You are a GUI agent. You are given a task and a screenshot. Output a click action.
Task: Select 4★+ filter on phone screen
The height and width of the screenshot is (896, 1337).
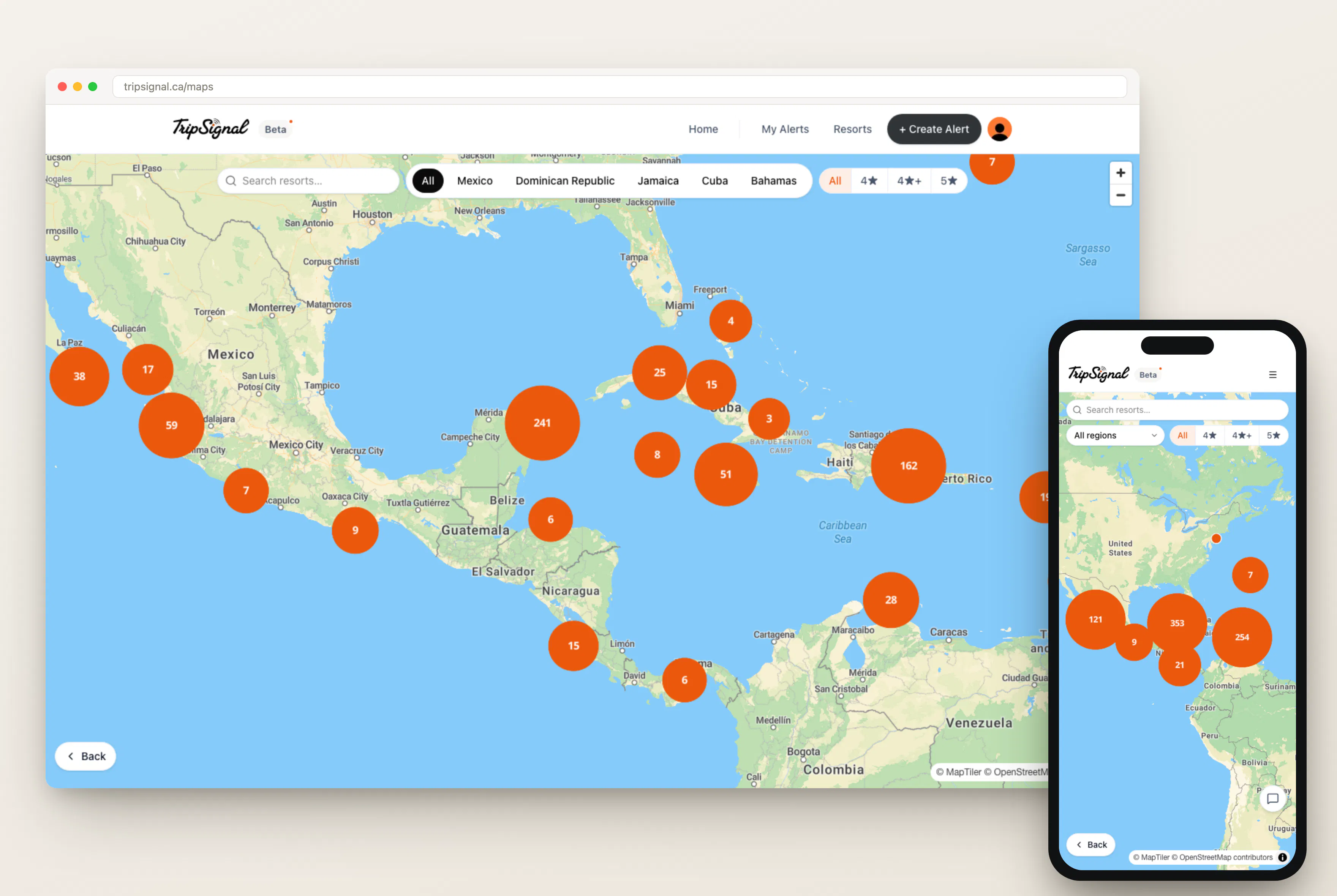(1242, 435)
